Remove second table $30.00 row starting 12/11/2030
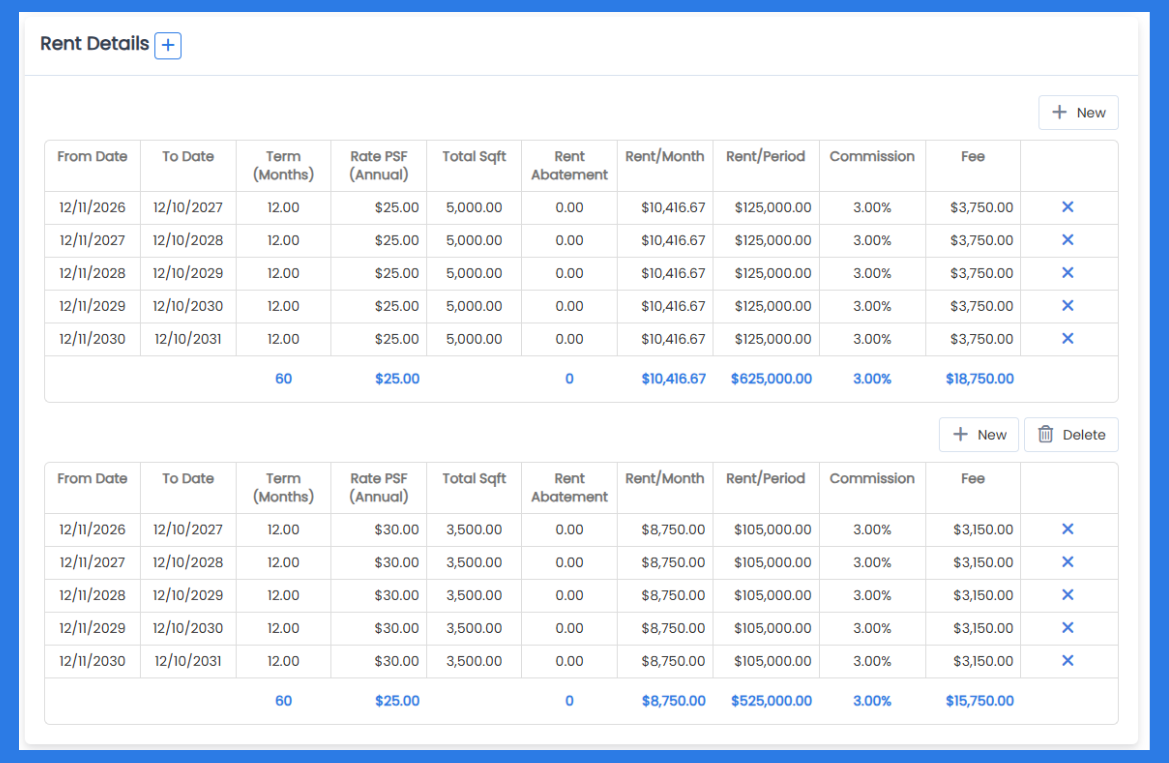Image resolution: width=1169 pixels, height=763 pixels. tap(1068, 661)
